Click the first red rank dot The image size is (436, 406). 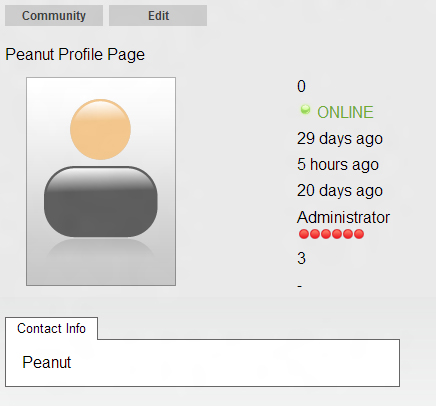(304, 234)
